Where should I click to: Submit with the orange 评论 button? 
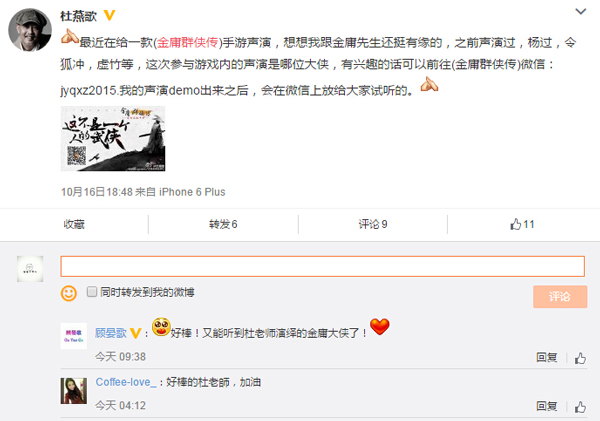[x=560, y=296]
